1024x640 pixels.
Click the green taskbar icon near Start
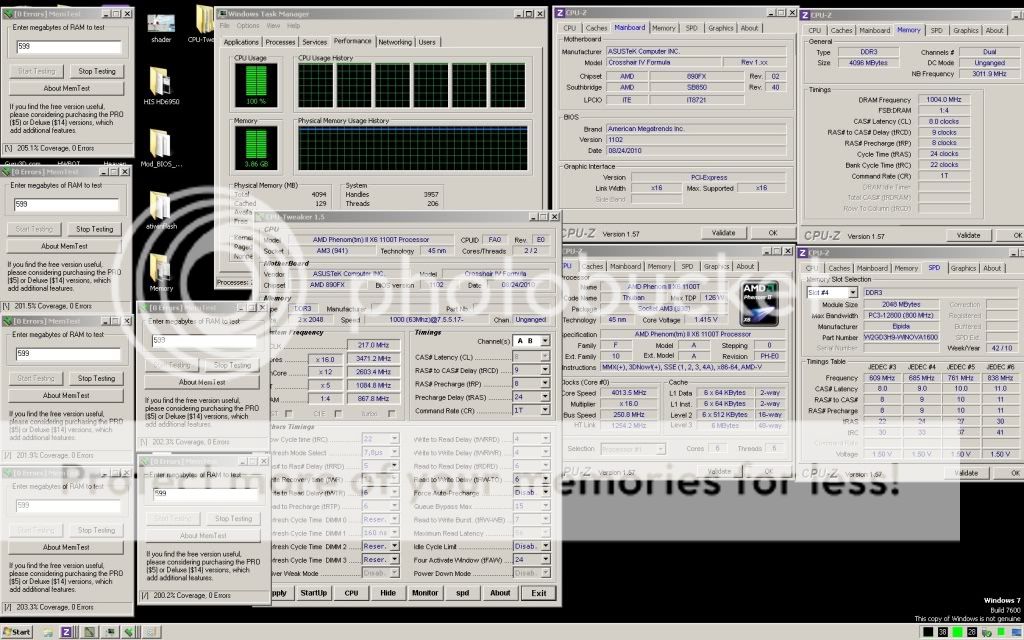click(131, 631)
